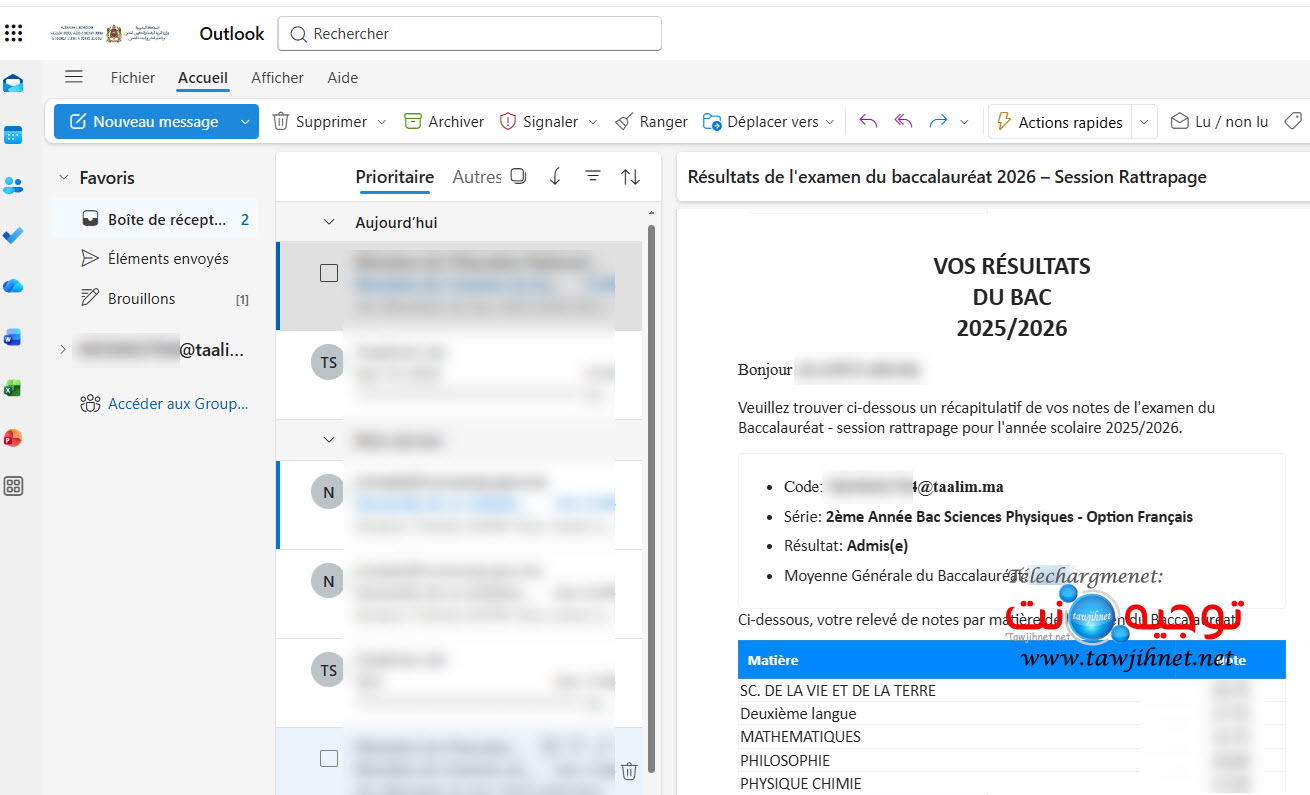
Task: Click Déplacer vers button
Action: coord(760,122)
